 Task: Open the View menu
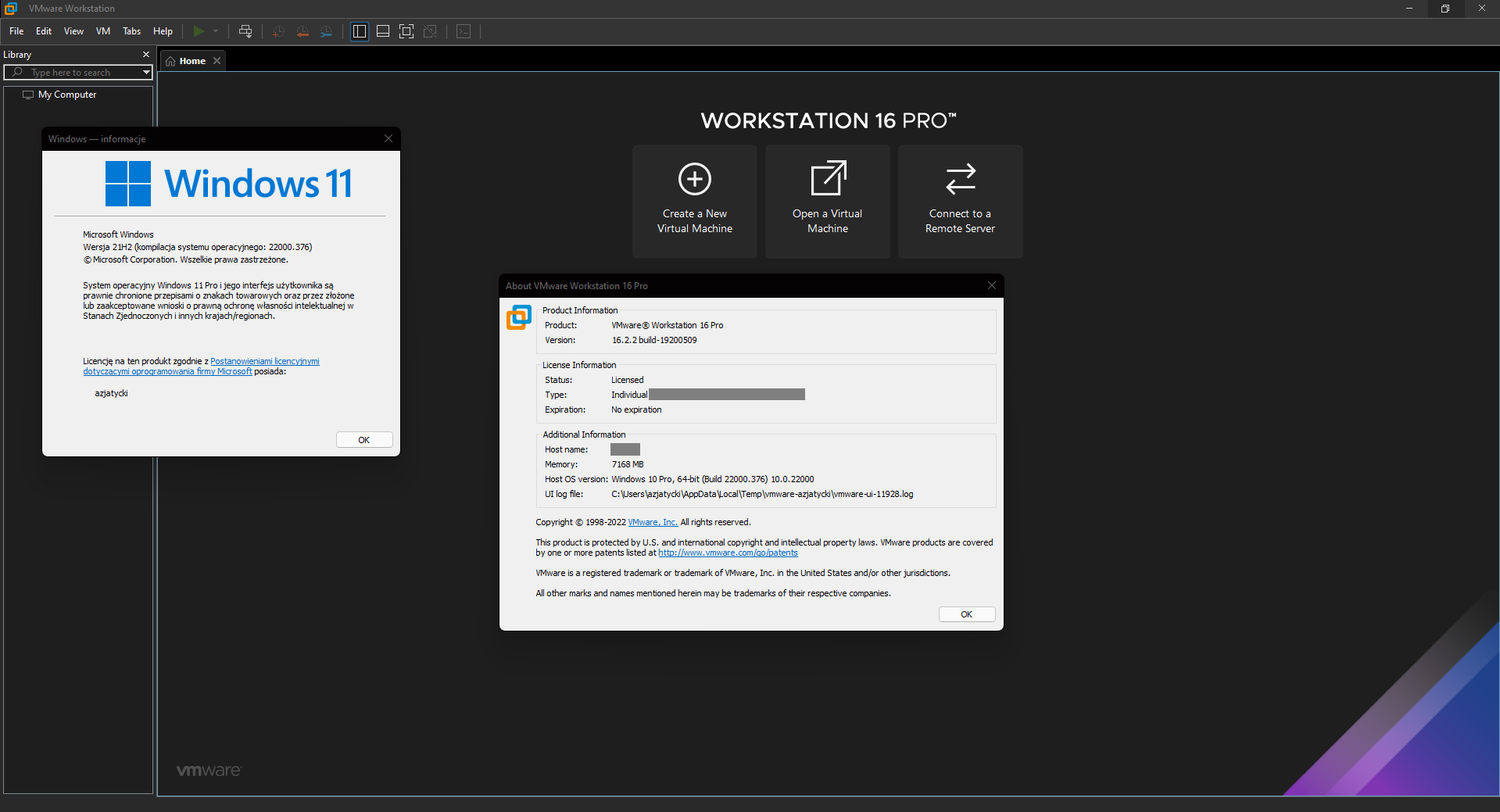click(73, 31)
